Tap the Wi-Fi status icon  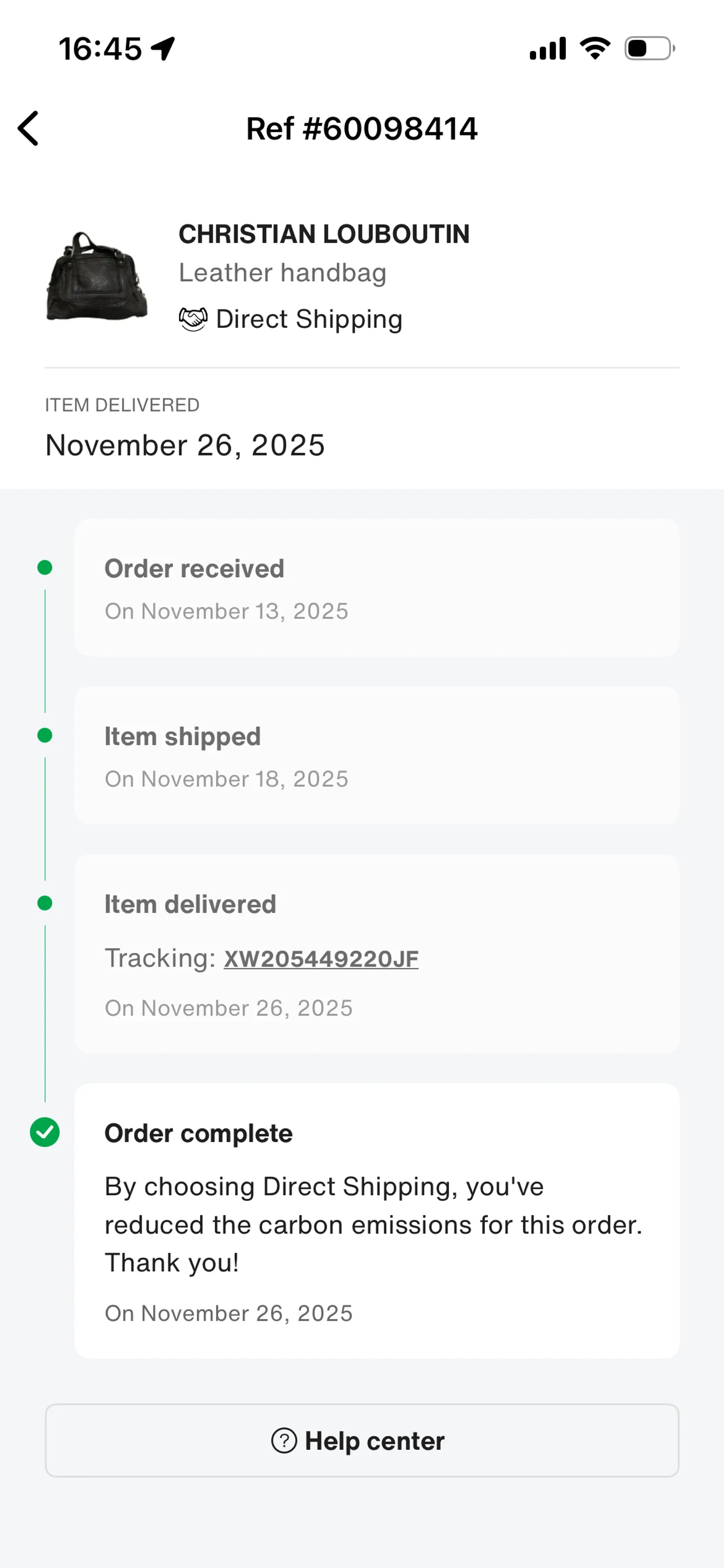(595, 48)
